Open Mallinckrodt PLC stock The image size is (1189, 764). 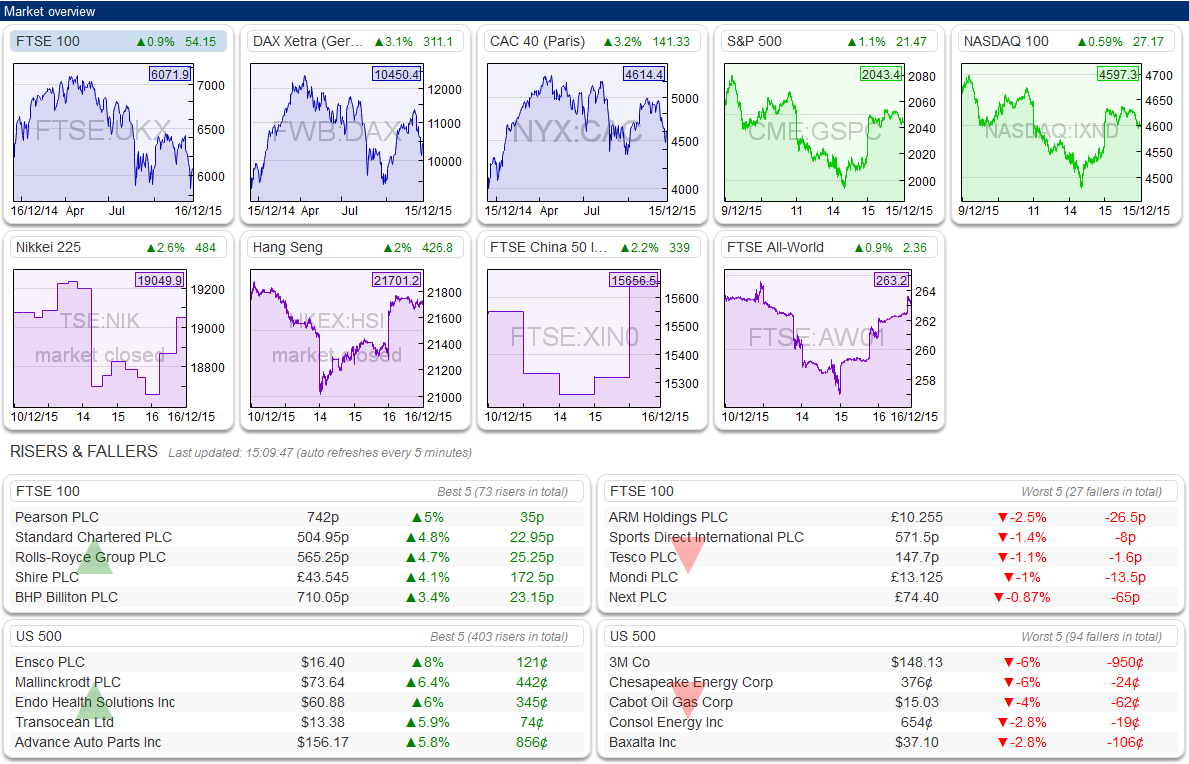(x=67, y=682)
